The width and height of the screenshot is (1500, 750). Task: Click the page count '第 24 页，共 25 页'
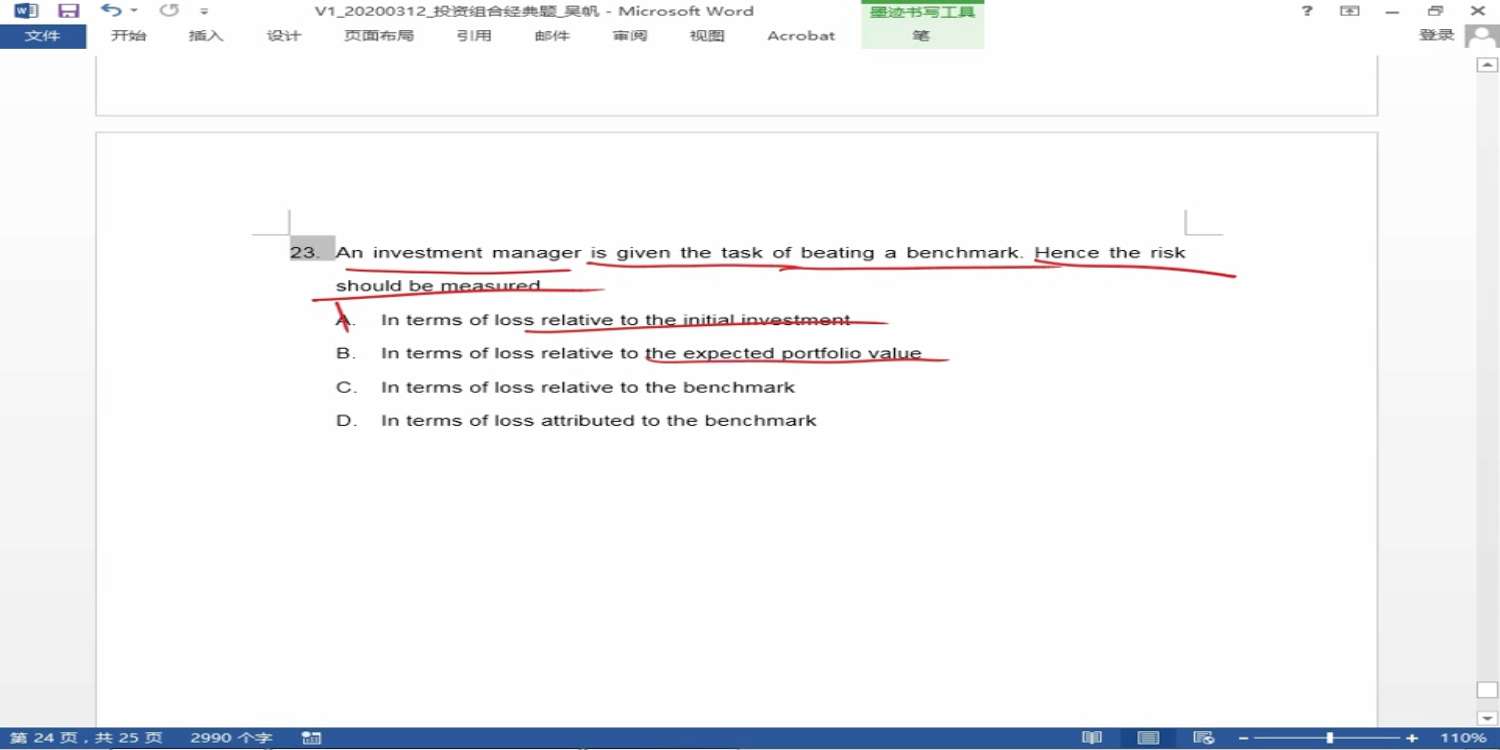86,738
